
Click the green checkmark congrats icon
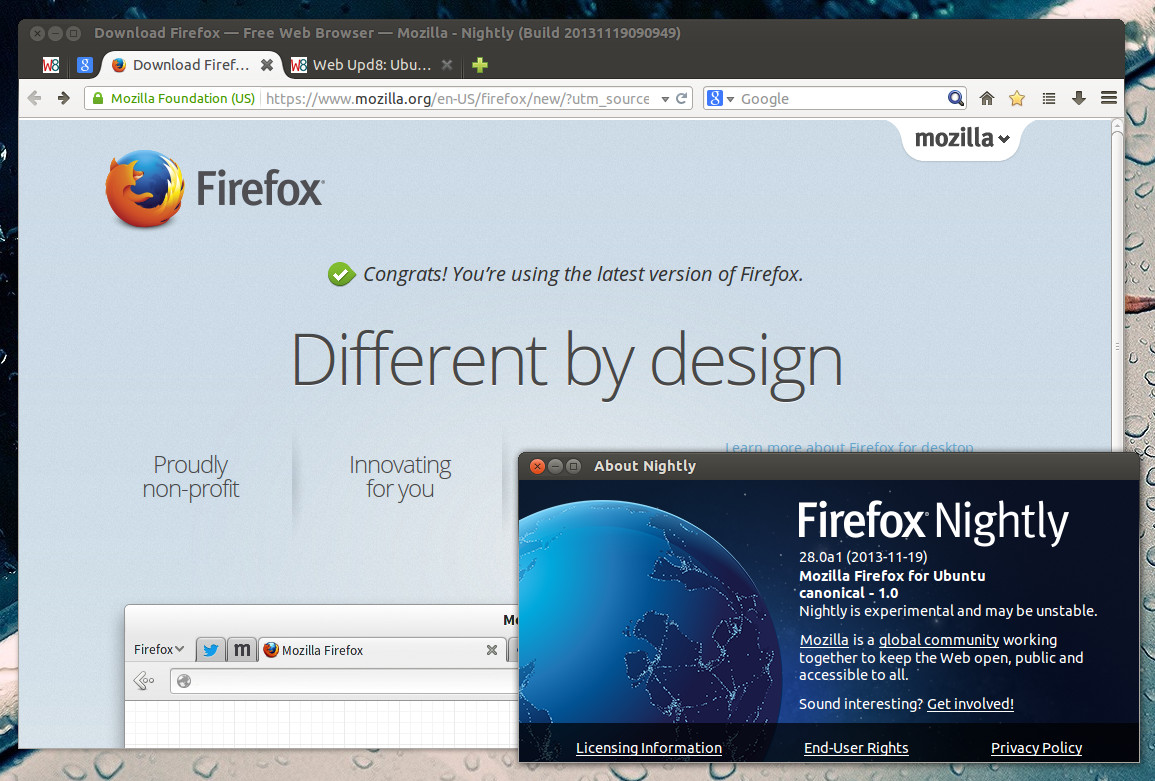coord(341,274)
